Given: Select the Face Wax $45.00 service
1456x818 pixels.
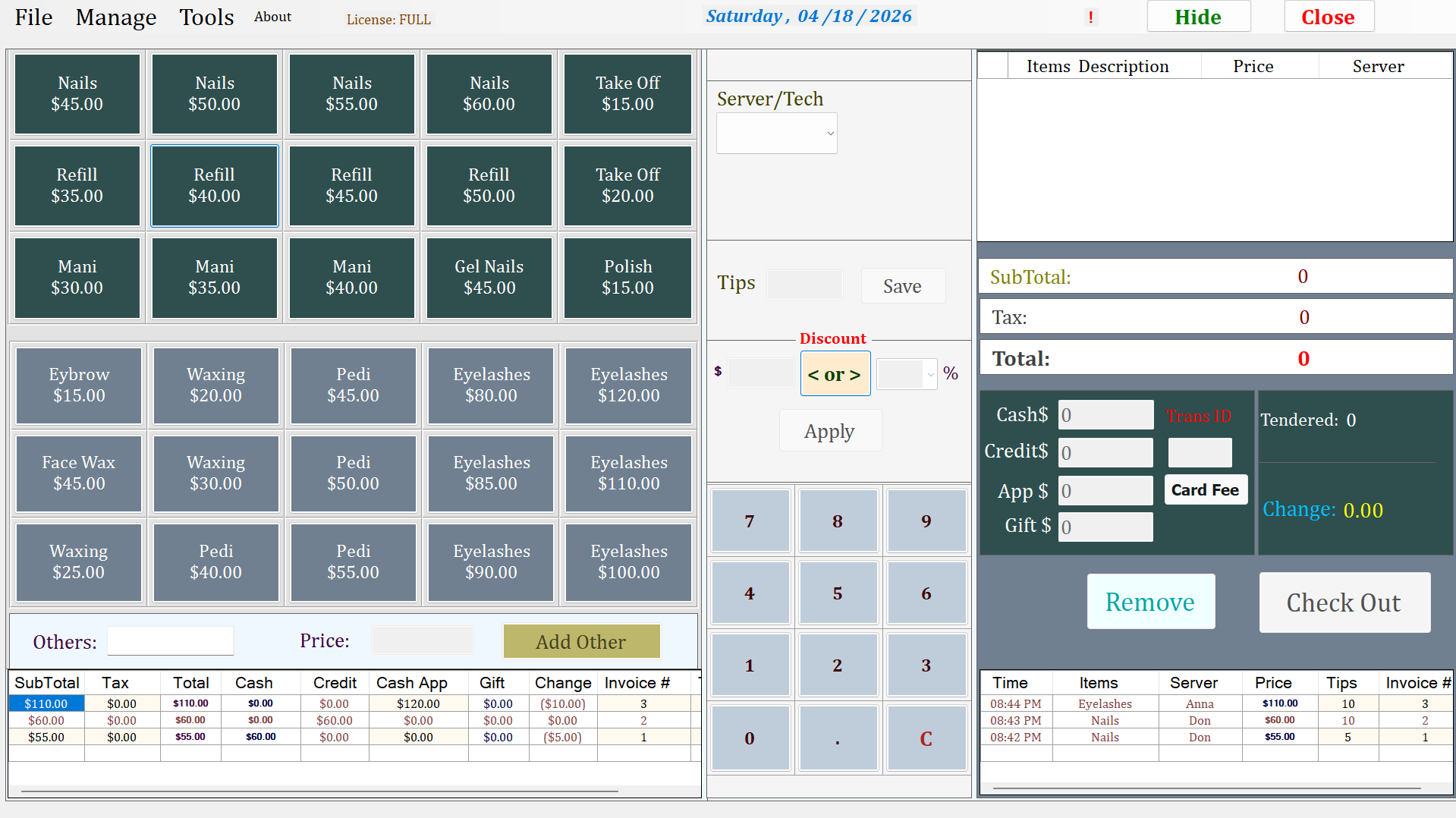Looking at the screenshot, I should click(x=78, y=473).
